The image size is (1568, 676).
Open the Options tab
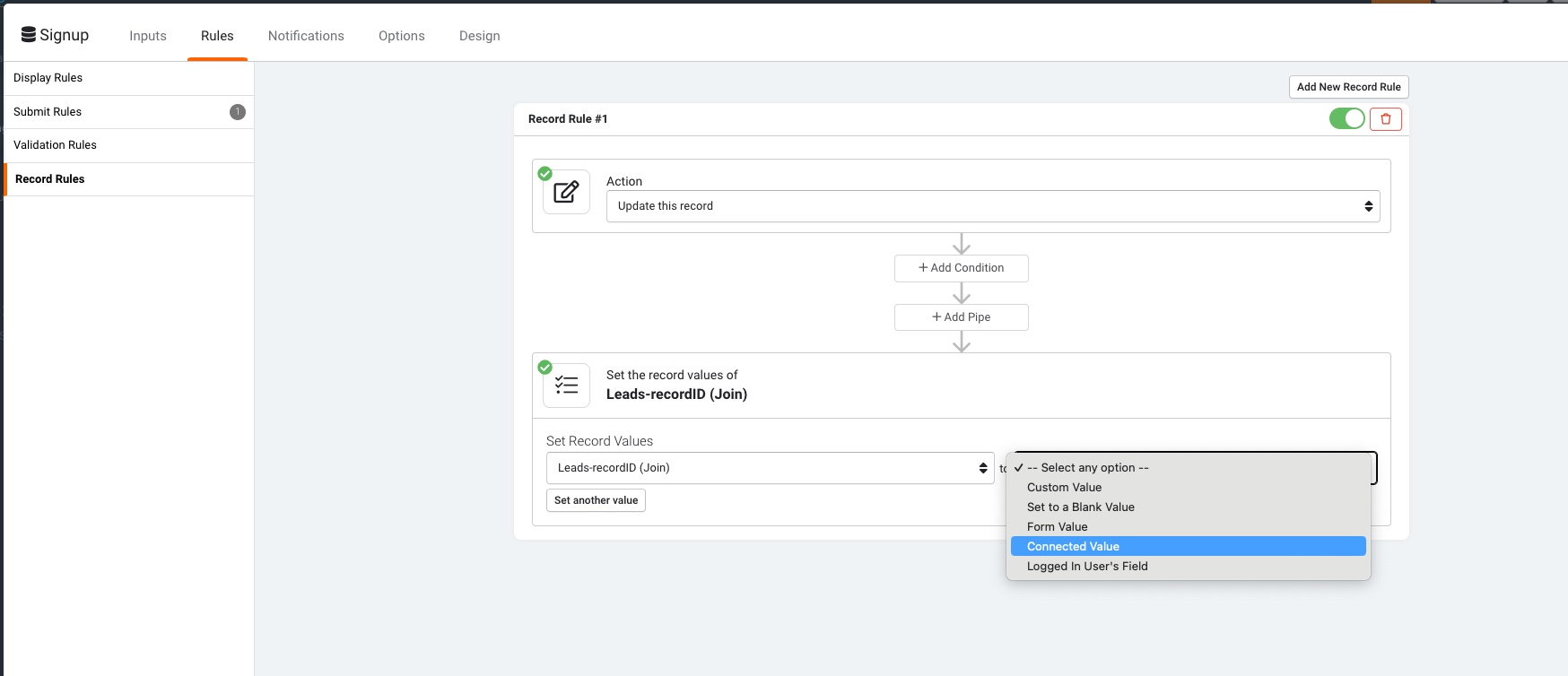pos(402,36)
